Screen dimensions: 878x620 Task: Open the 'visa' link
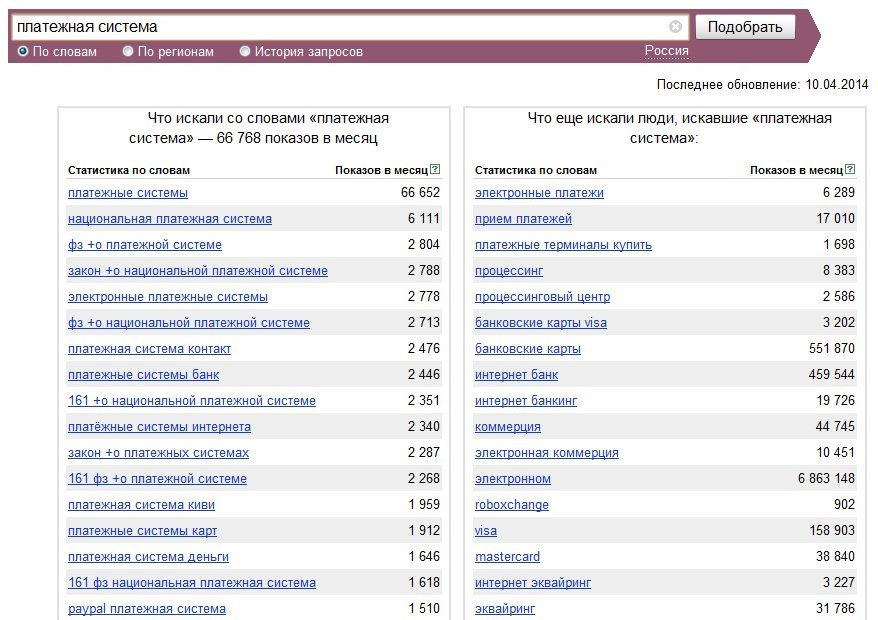point(485,531)
